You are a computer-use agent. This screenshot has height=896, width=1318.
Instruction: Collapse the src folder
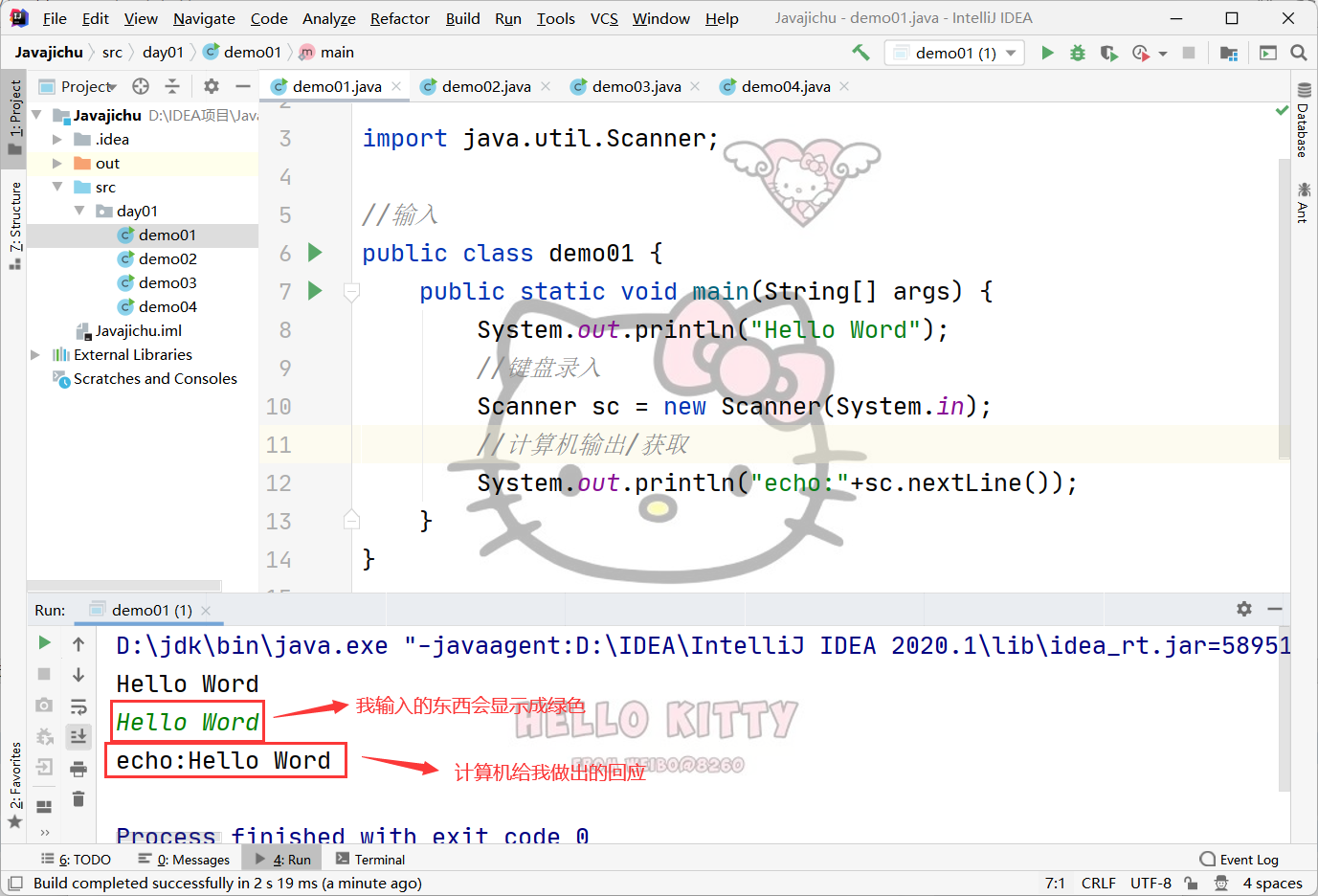click(x=57, y=187)
